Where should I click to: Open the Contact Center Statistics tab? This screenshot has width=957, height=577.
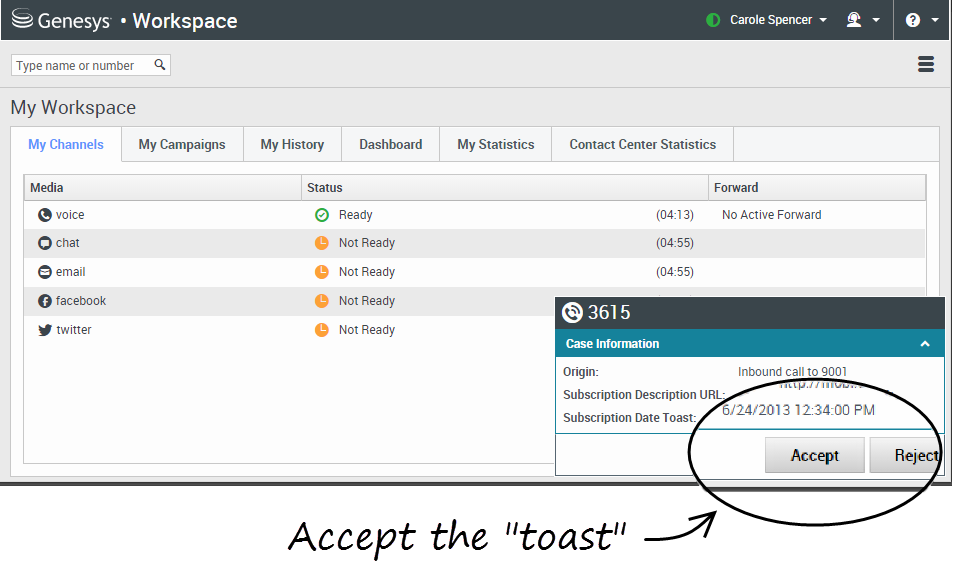click(x=642, y=144)
